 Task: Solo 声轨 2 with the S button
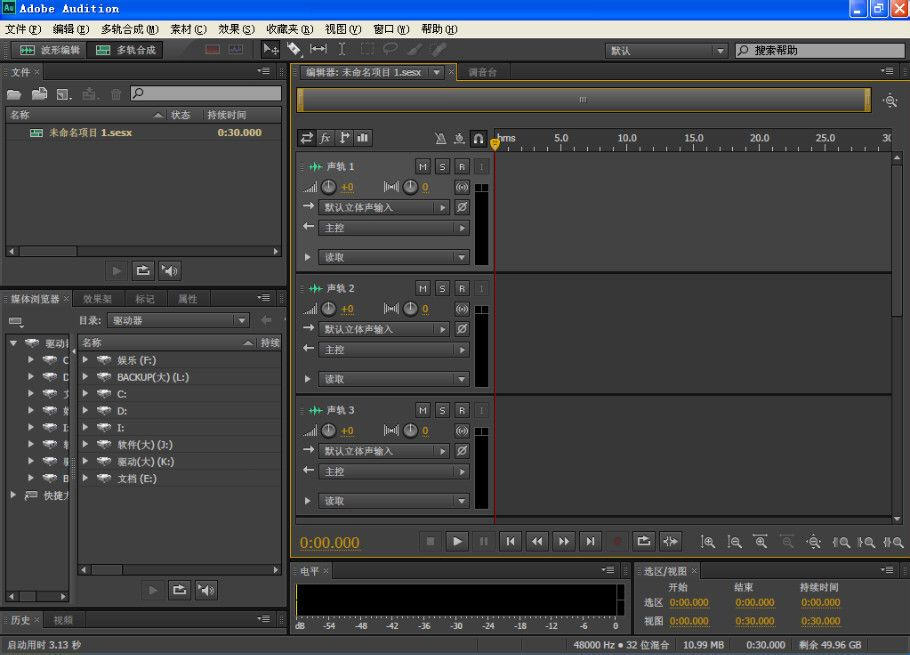[x=441, y=287]
